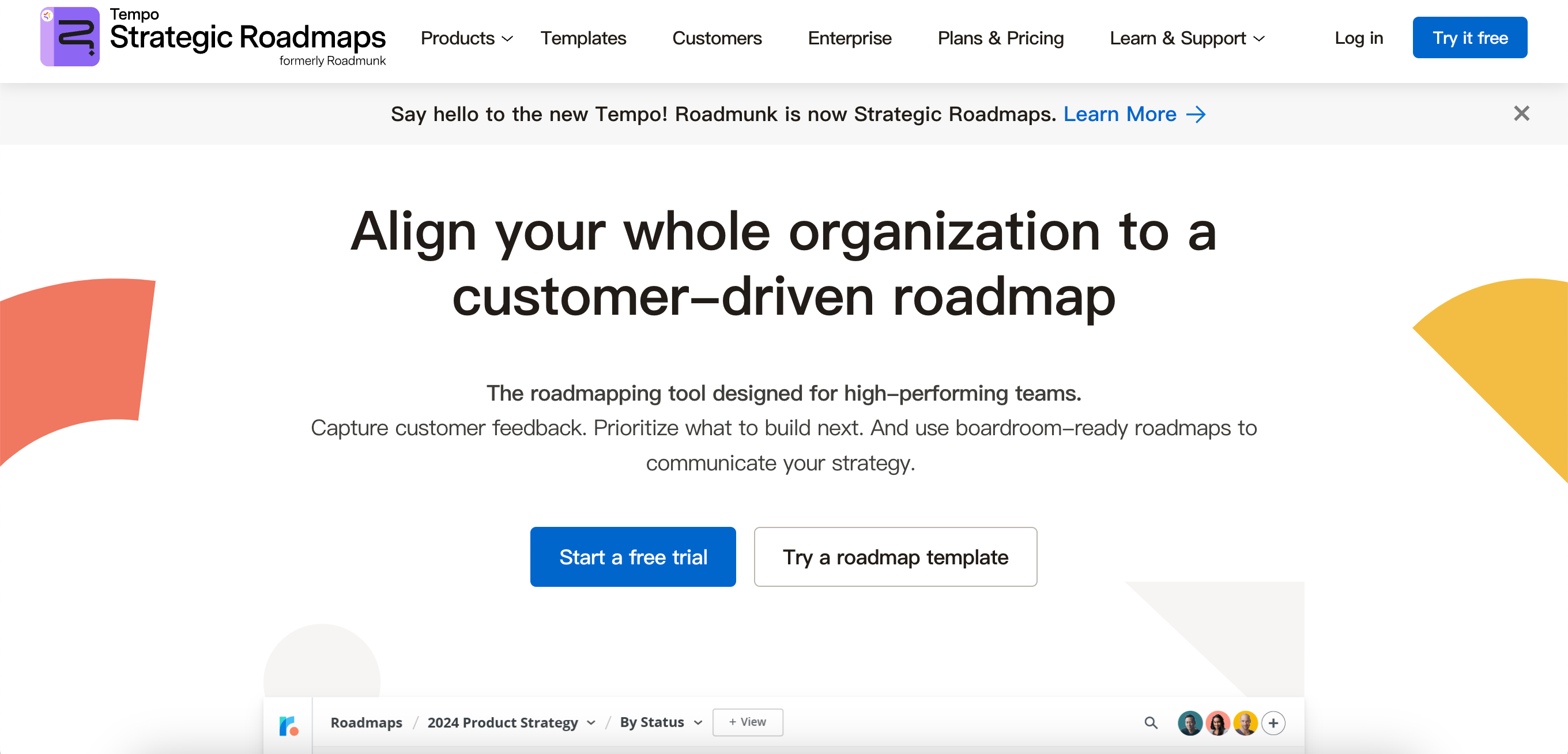Open the Customers nav link

717,37
